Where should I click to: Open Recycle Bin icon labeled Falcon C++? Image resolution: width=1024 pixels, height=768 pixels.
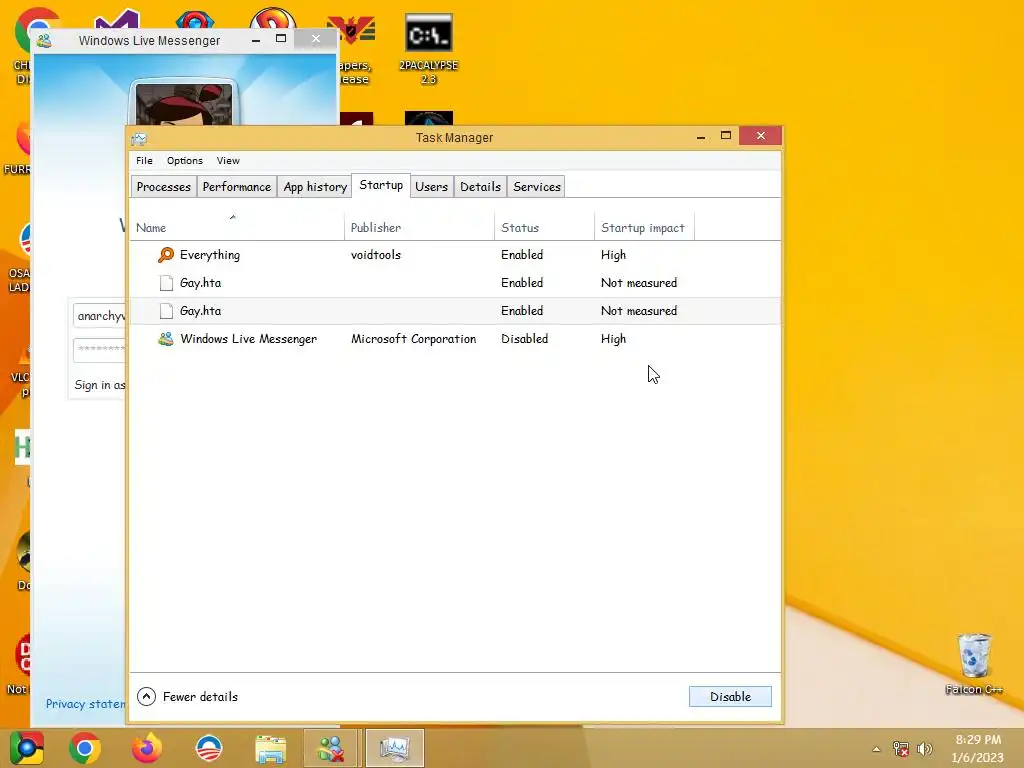[974, 663]
